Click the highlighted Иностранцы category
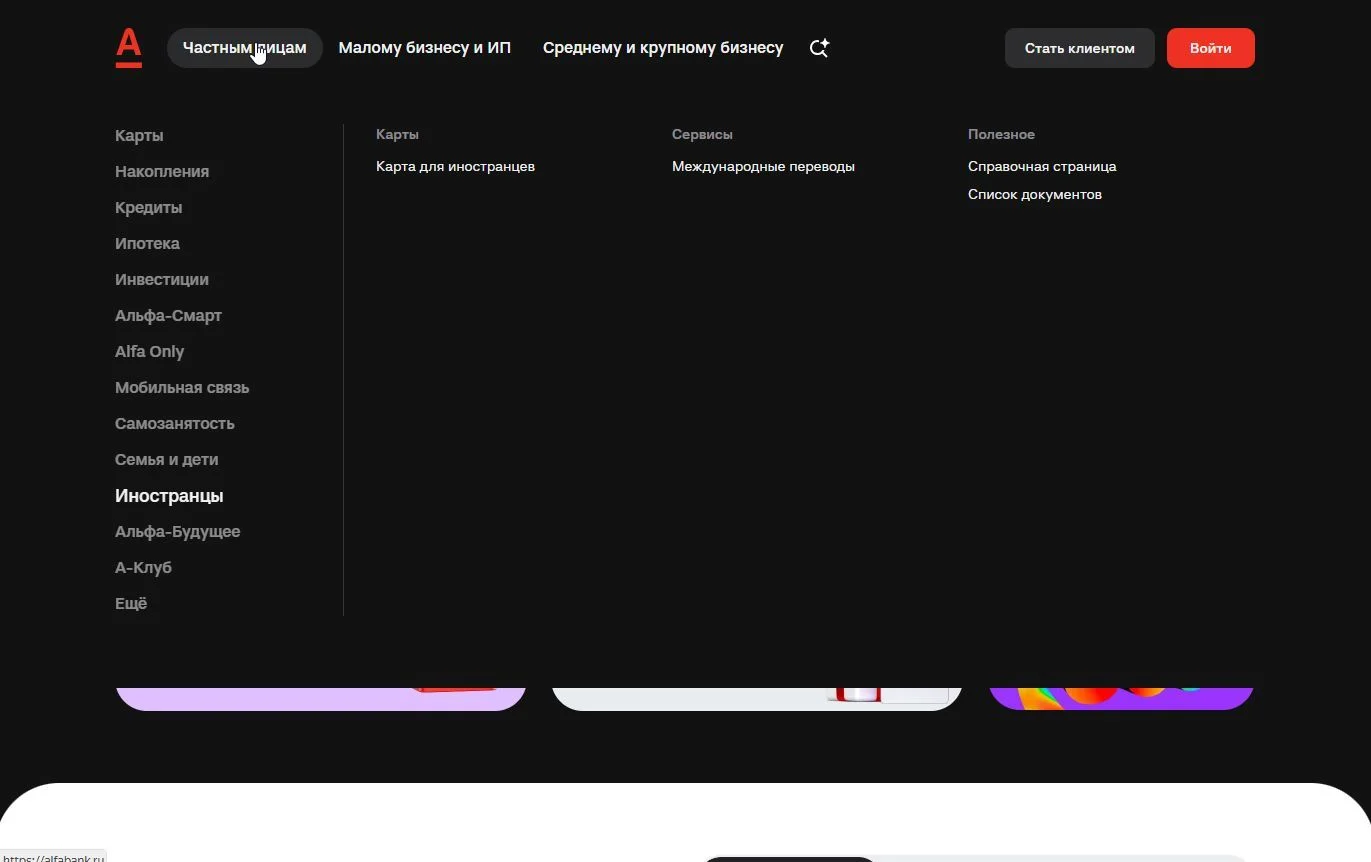The height and width of the screenshot is (862, 1371). pos(169,496)
